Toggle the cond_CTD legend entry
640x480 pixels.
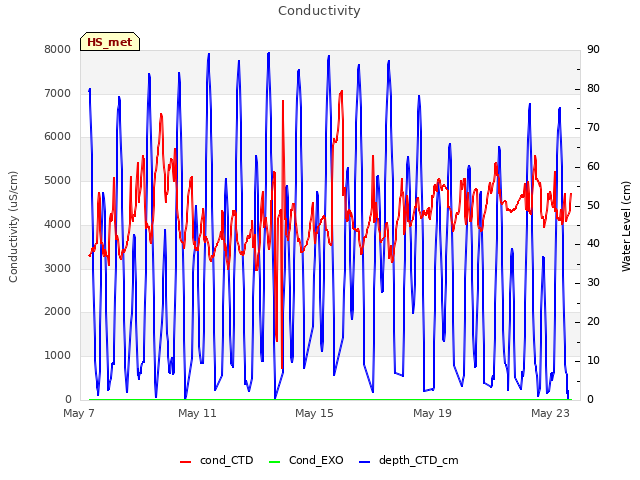click(x=217, y=460)
